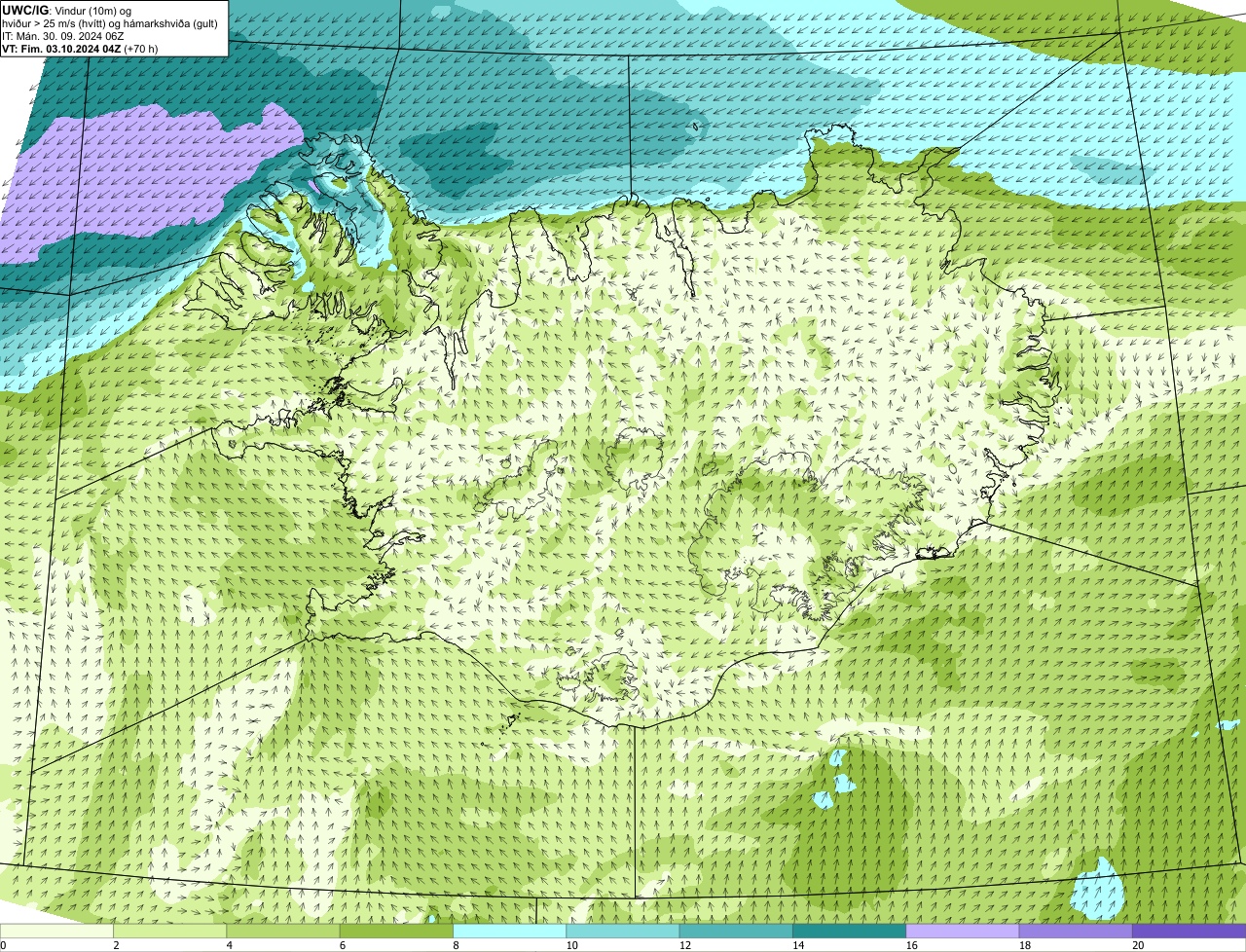Click the 18–20 medium purple legend swatch
The width and height of the screenshot is (1246, 952).
tap(1076, 931)
